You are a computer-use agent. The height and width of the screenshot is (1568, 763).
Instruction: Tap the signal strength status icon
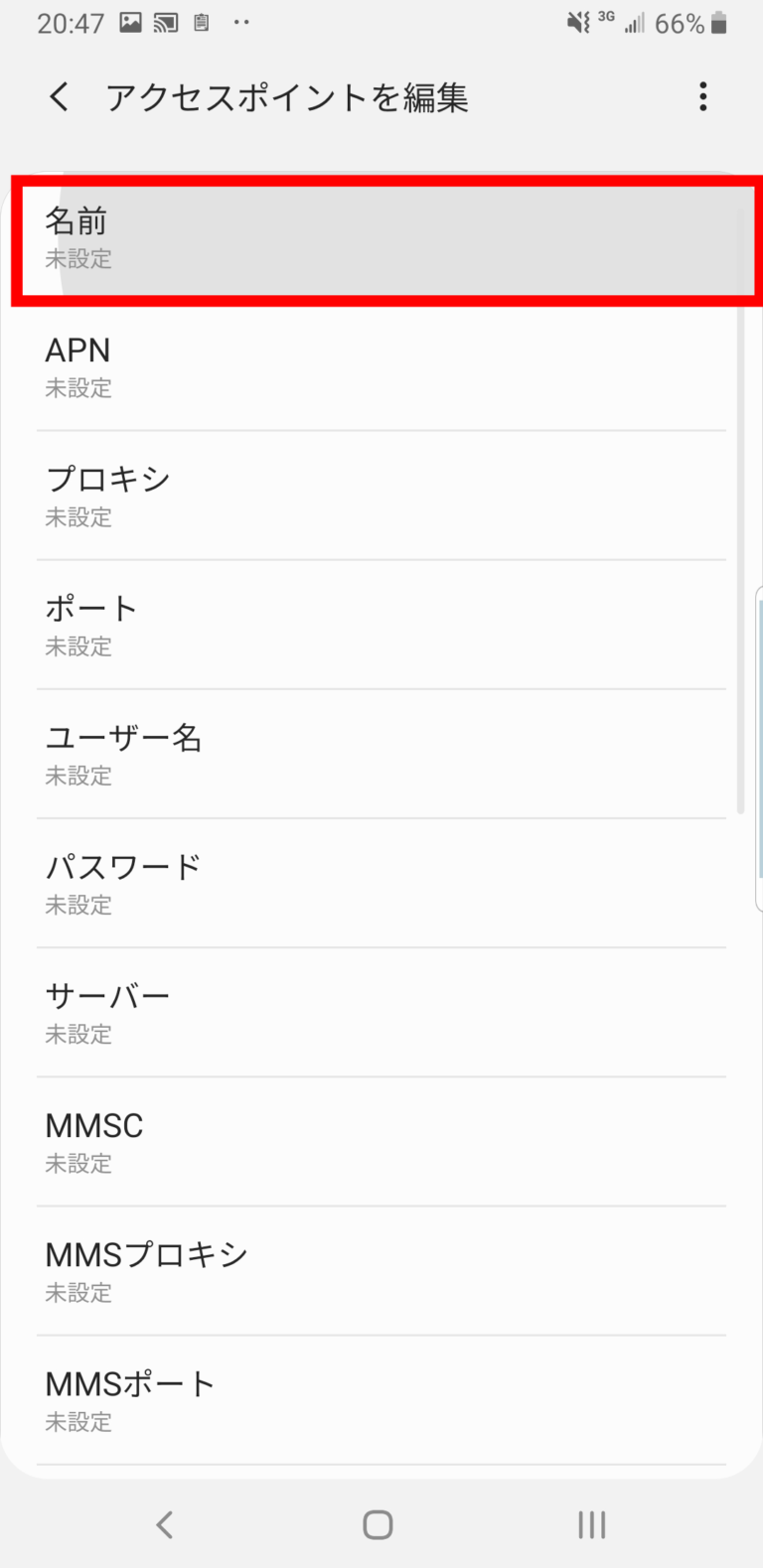(634, 23)
